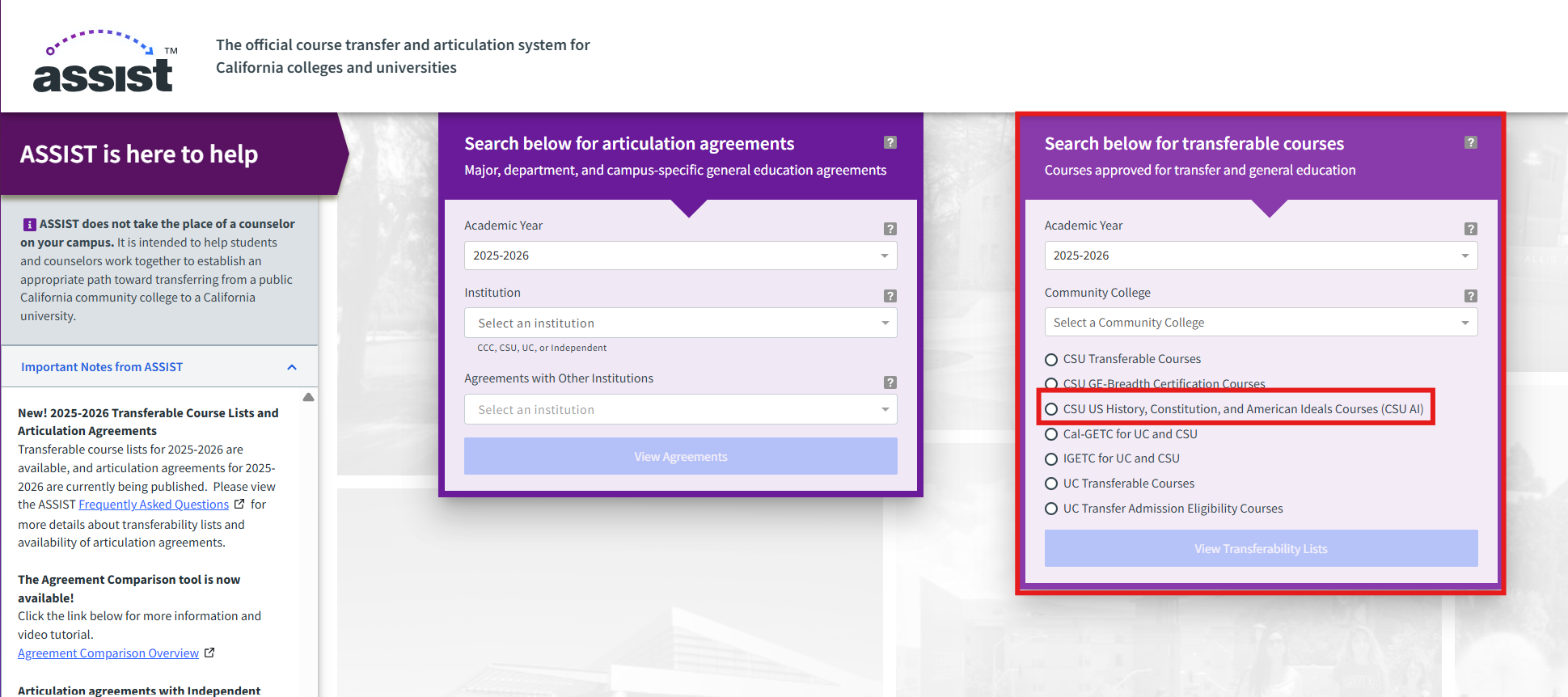Click 'CCC, CSU, UC, or Independent' hint text
The image size is (1568, 697).
coord(542,348)
